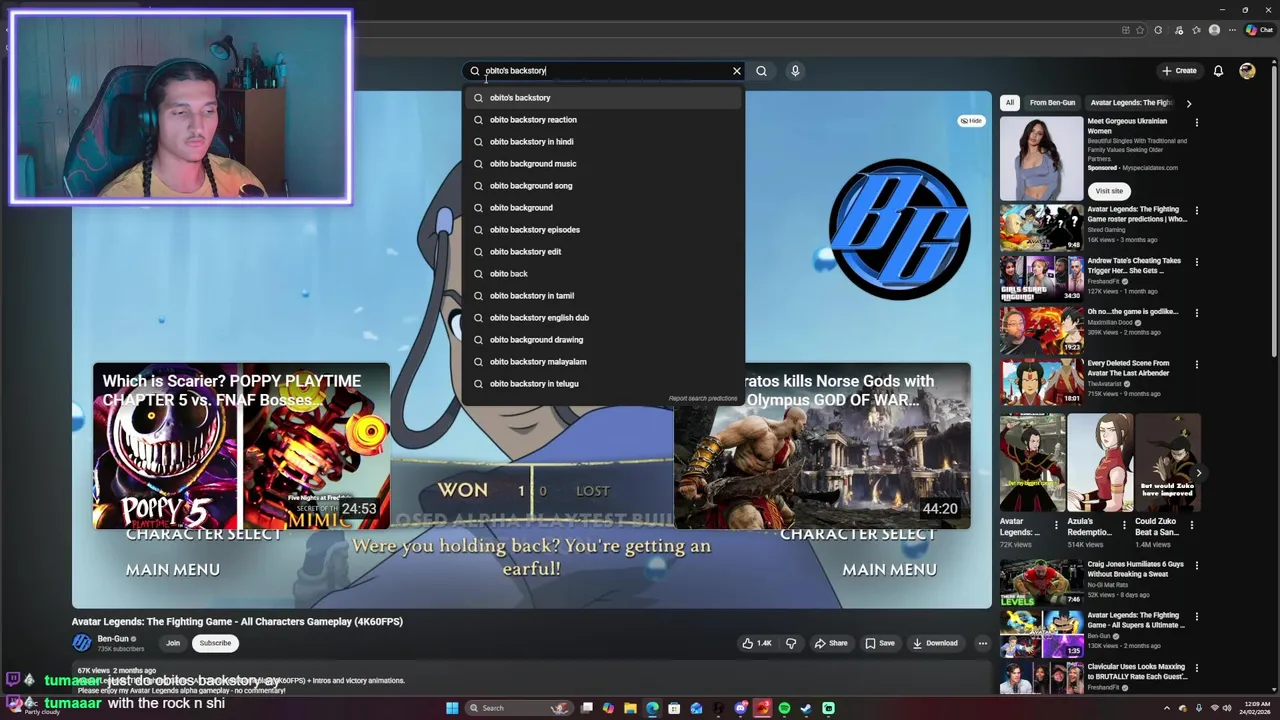
Task: Dislike the Avatar Legends video
Action: pyautogui.click(x=791, y=643)
